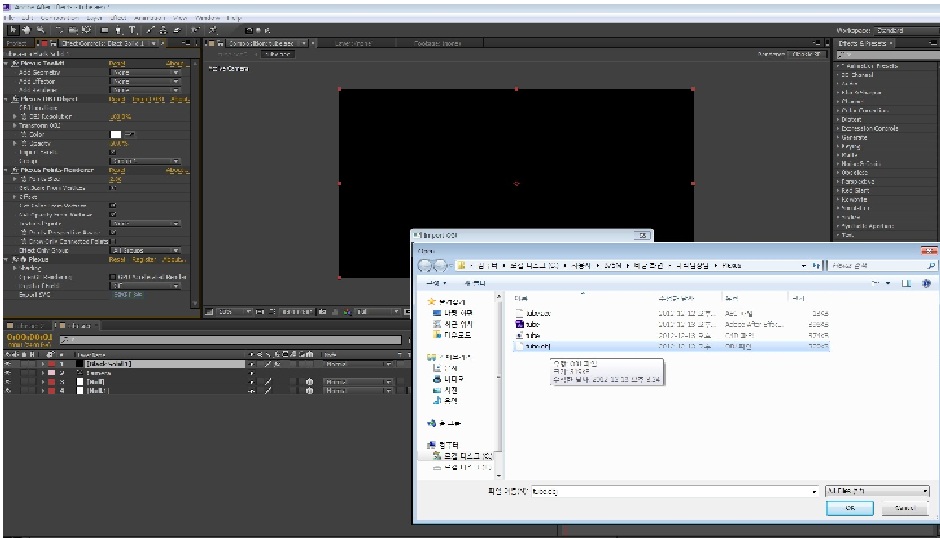This screenshot has width=940, height=538.
Task: Expand the Transform OBJ property
Action: click(x=14, y=125)
